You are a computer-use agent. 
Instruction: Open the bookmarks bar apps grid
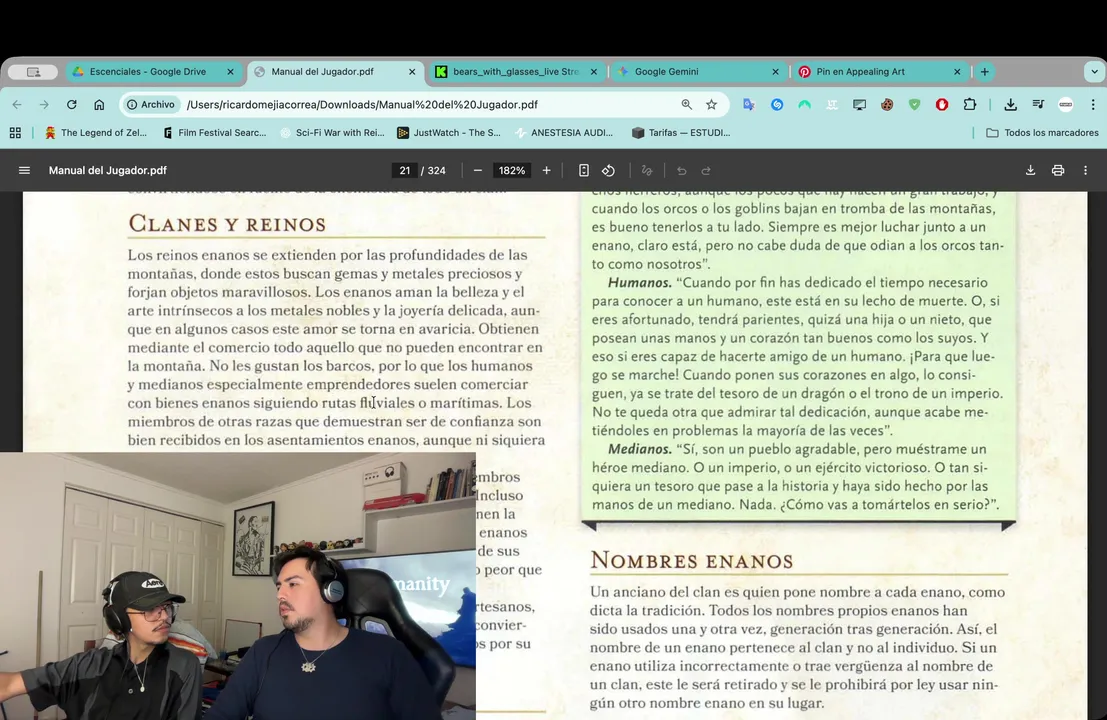click(x=15, y=133)
